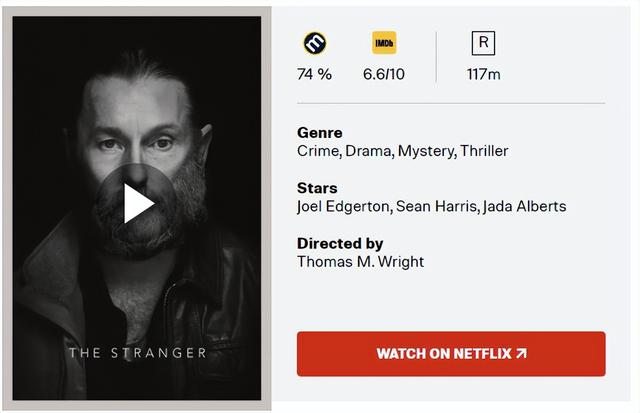The width and height of the screenshot is (640, 413).
Task: Click the Genre heading
Action: point(320,133)
